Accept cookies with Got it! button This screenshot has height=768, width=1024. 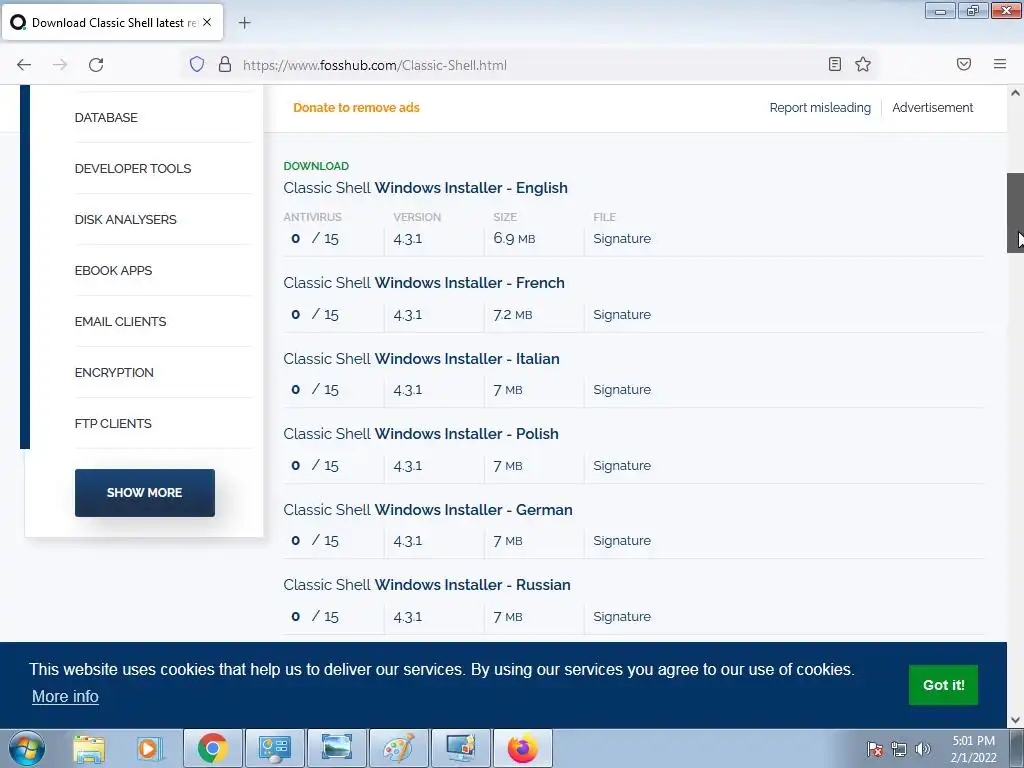pyautogui.click(x=943, y=684)
